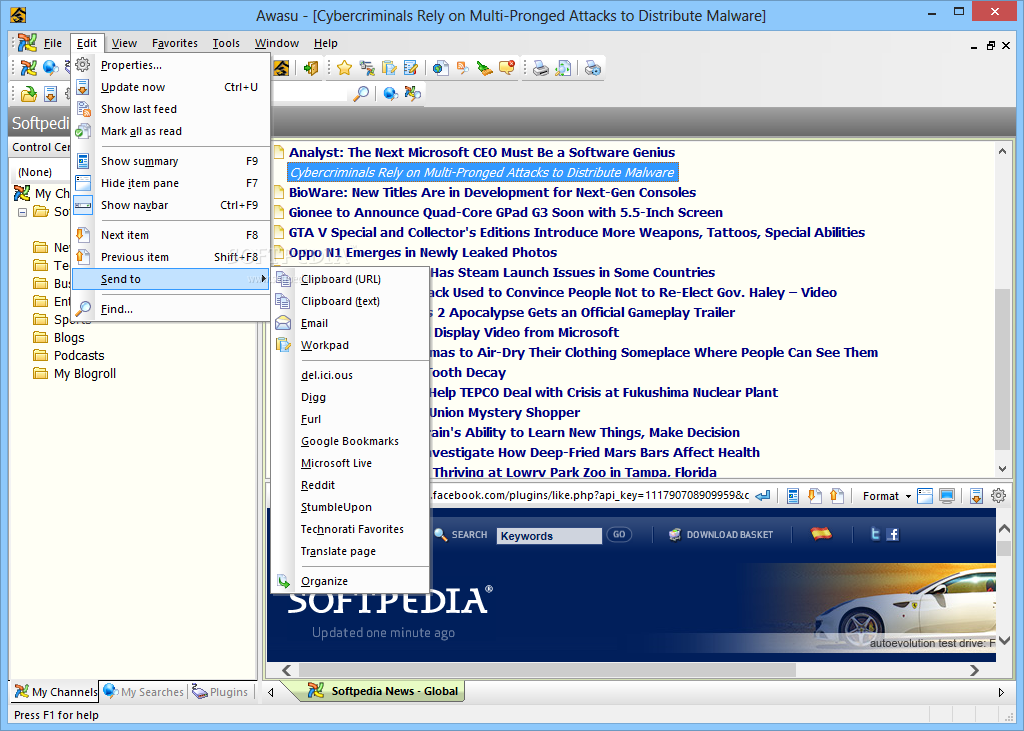Click the up-arrow page icon in the item toolbar
This screenshot has width=1024, height=731.
pos(837,496)
